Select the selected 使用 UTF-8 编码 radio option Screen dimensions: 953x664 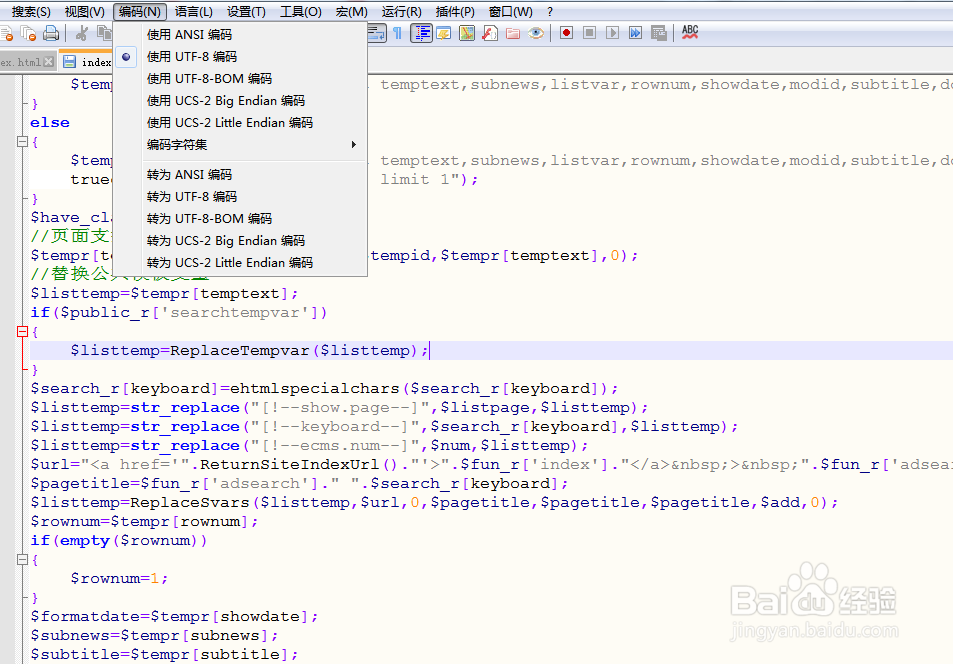[126, 57]
